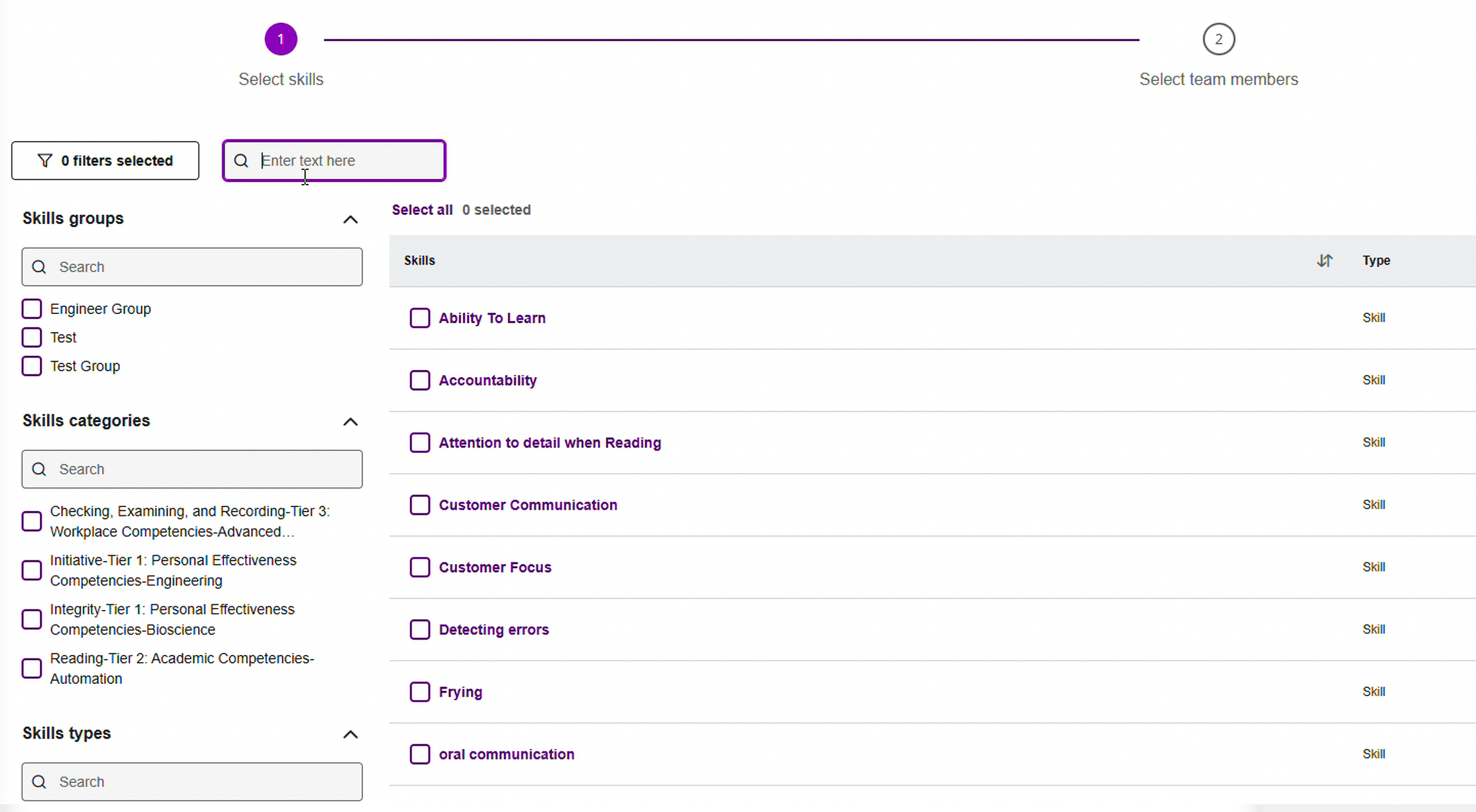Click the funnel filter icon
Screen dimensions: 1476x812
point(44,161)
